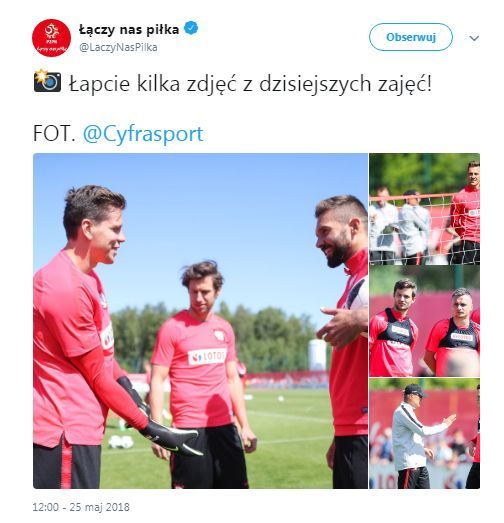Open the bottom-right photo of coach gesturing
504x523 pixels.
tap(425, 434)
